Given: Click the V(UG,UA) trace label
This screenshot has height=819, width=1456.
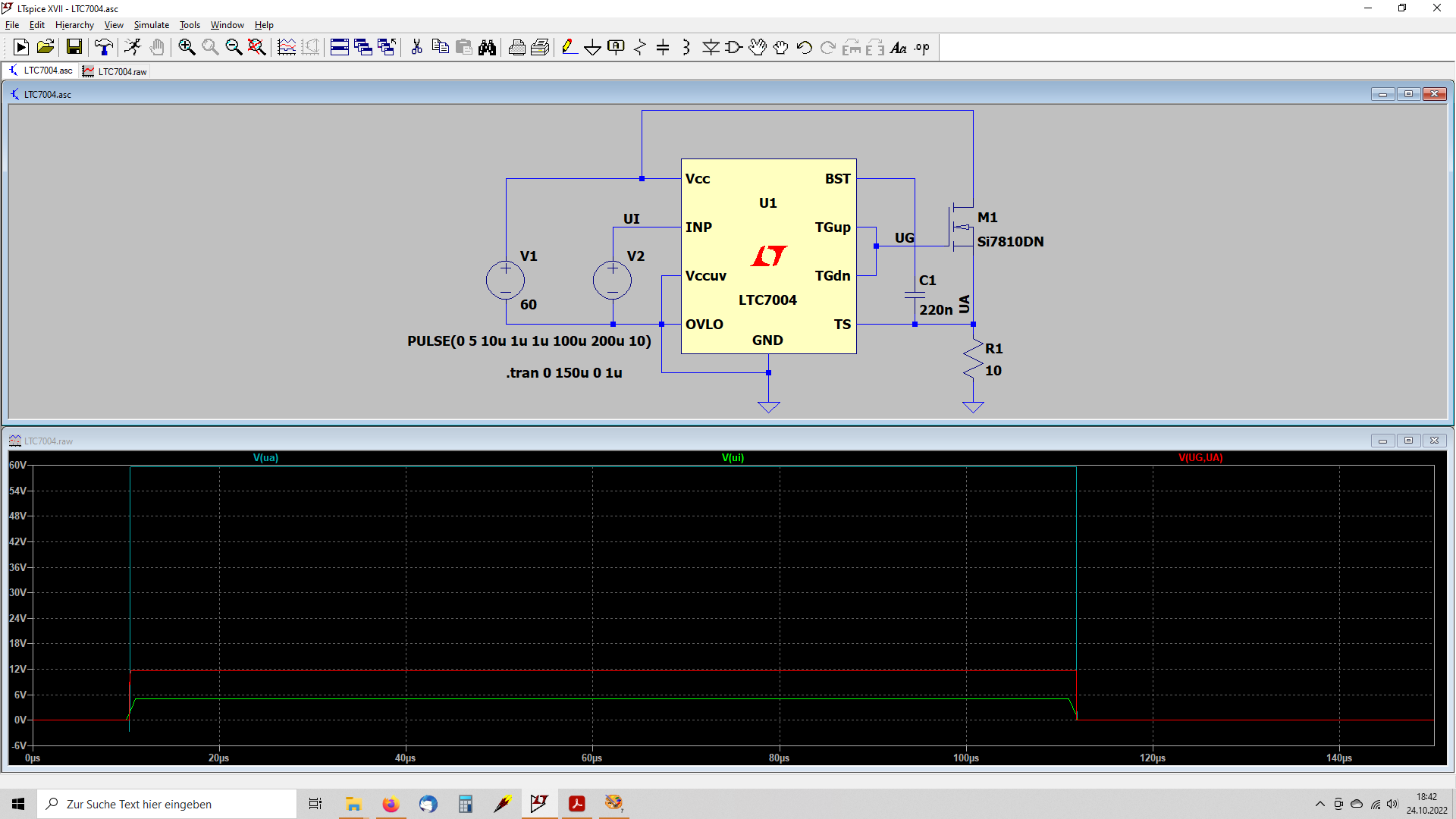Looking at the screenshot, I should pos(1200,457).
